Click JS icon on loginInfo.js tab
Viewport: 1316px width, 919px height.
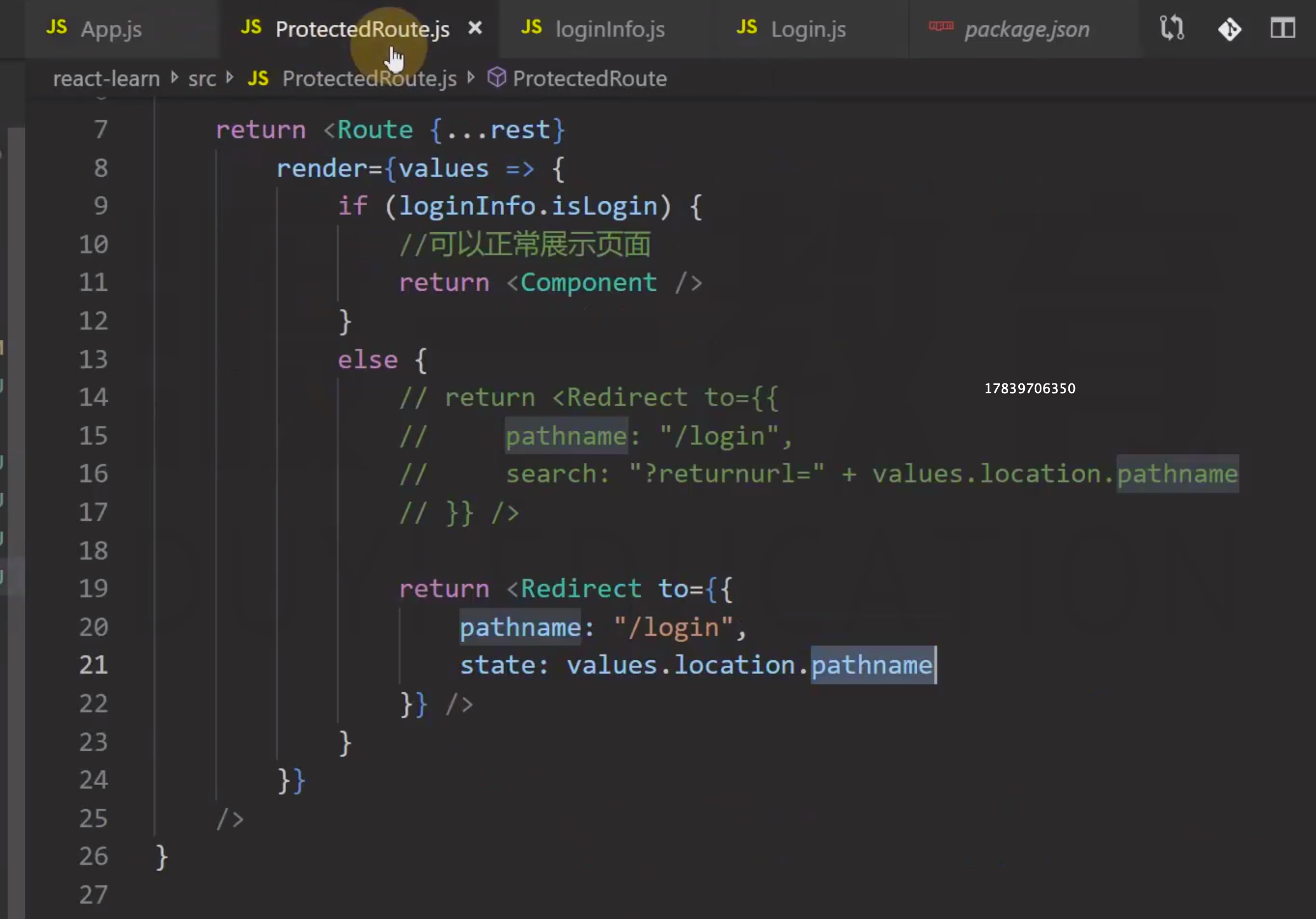(531, 27)
